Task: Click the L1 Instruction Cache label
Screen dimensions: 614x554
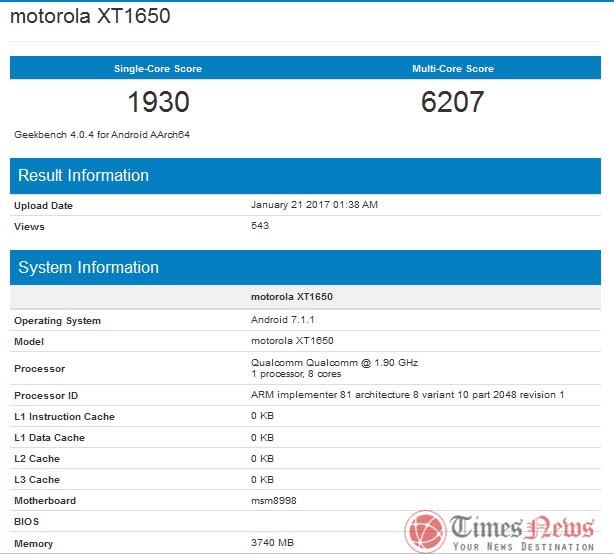Action: tap(64, 417)
